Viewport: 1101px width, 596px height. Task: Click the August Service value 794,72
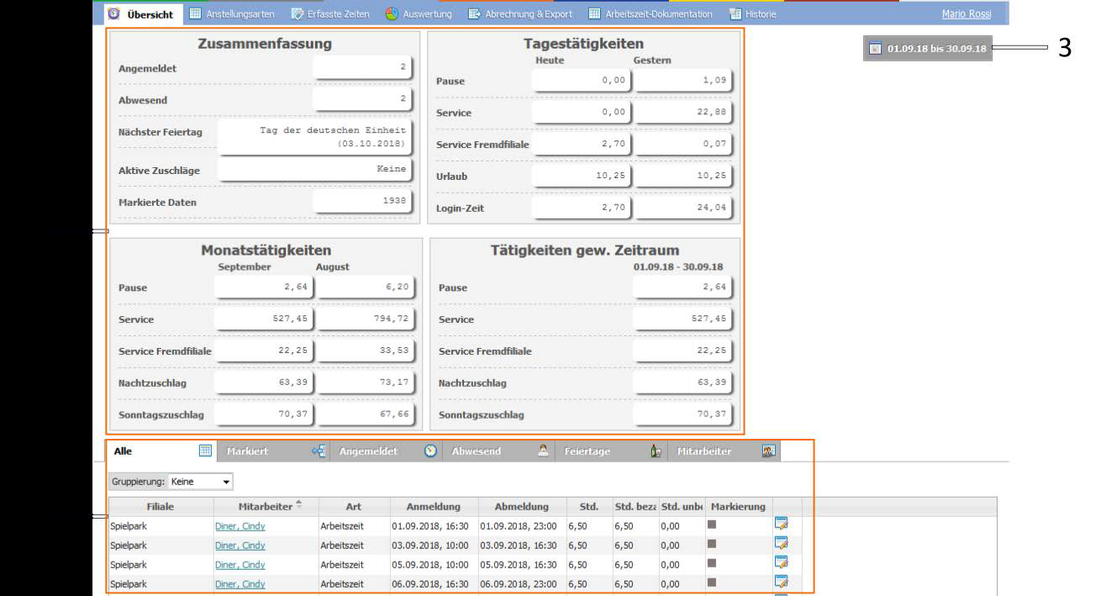coord(366,319)
